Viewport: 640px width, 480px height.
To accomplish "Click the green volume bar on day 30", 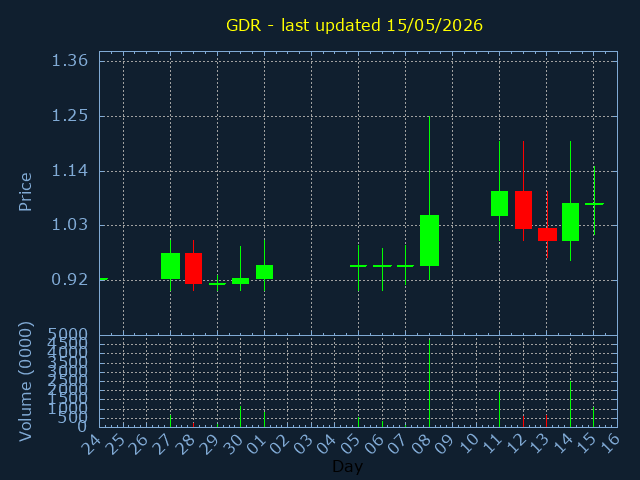I will click(x=240, y=417).
